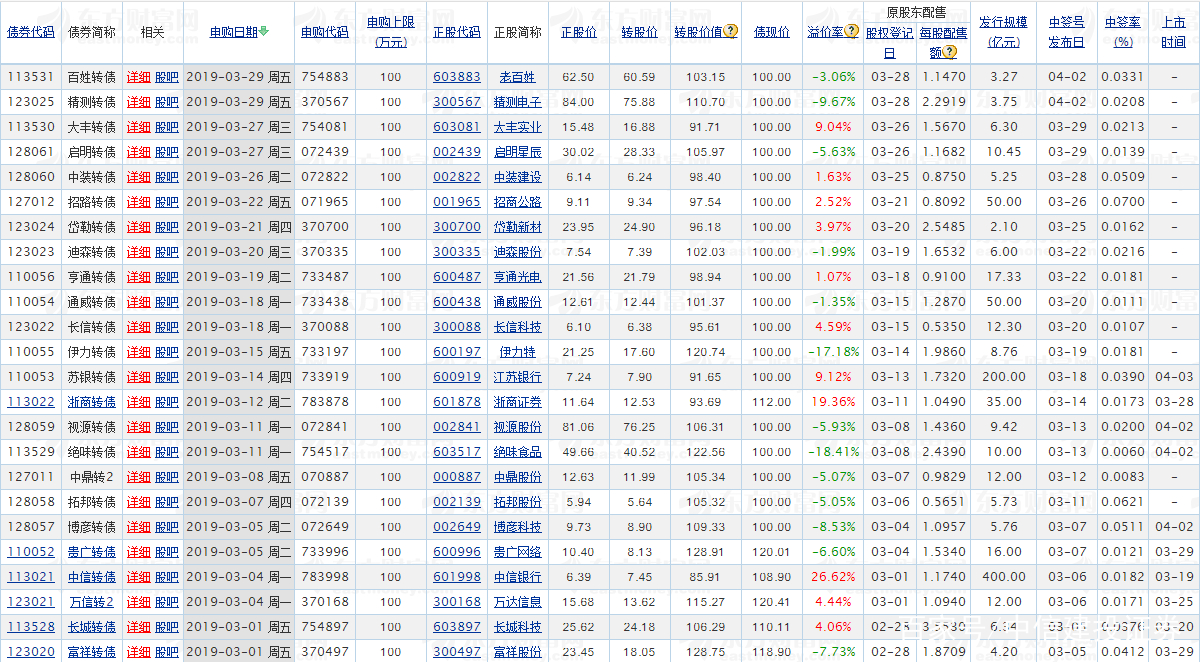
Task: Open 详细 link for 富祥转债
Action: (138, 652)
